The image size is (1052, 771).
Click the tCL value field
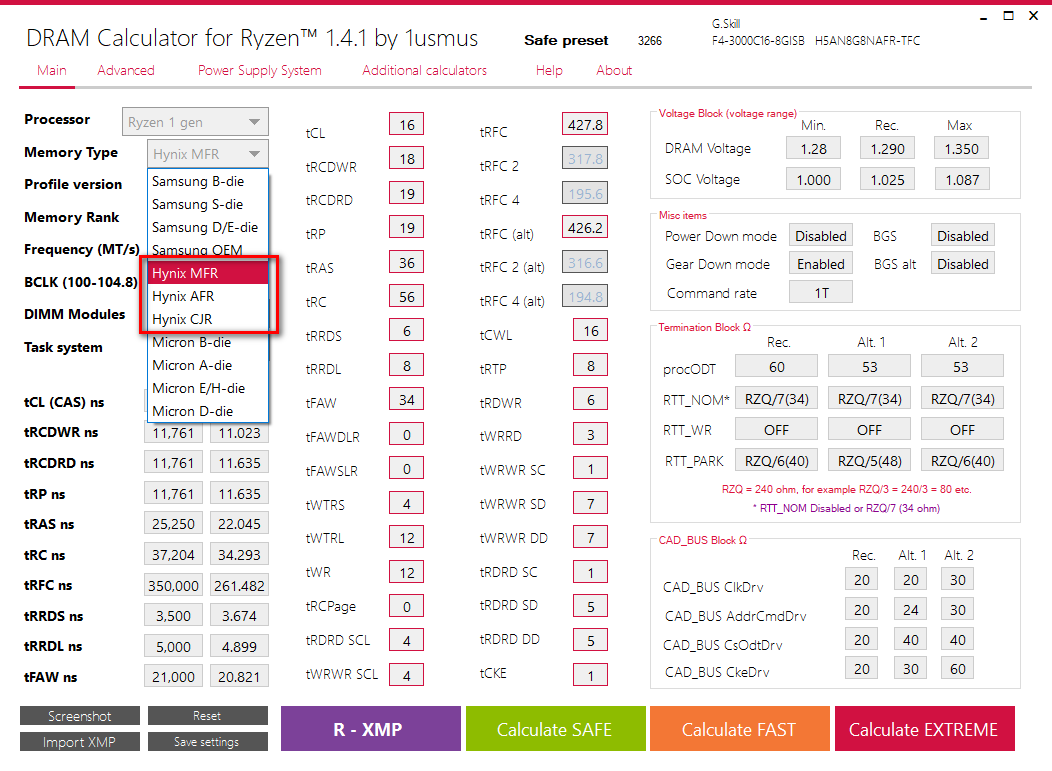[x=407, y=125]
